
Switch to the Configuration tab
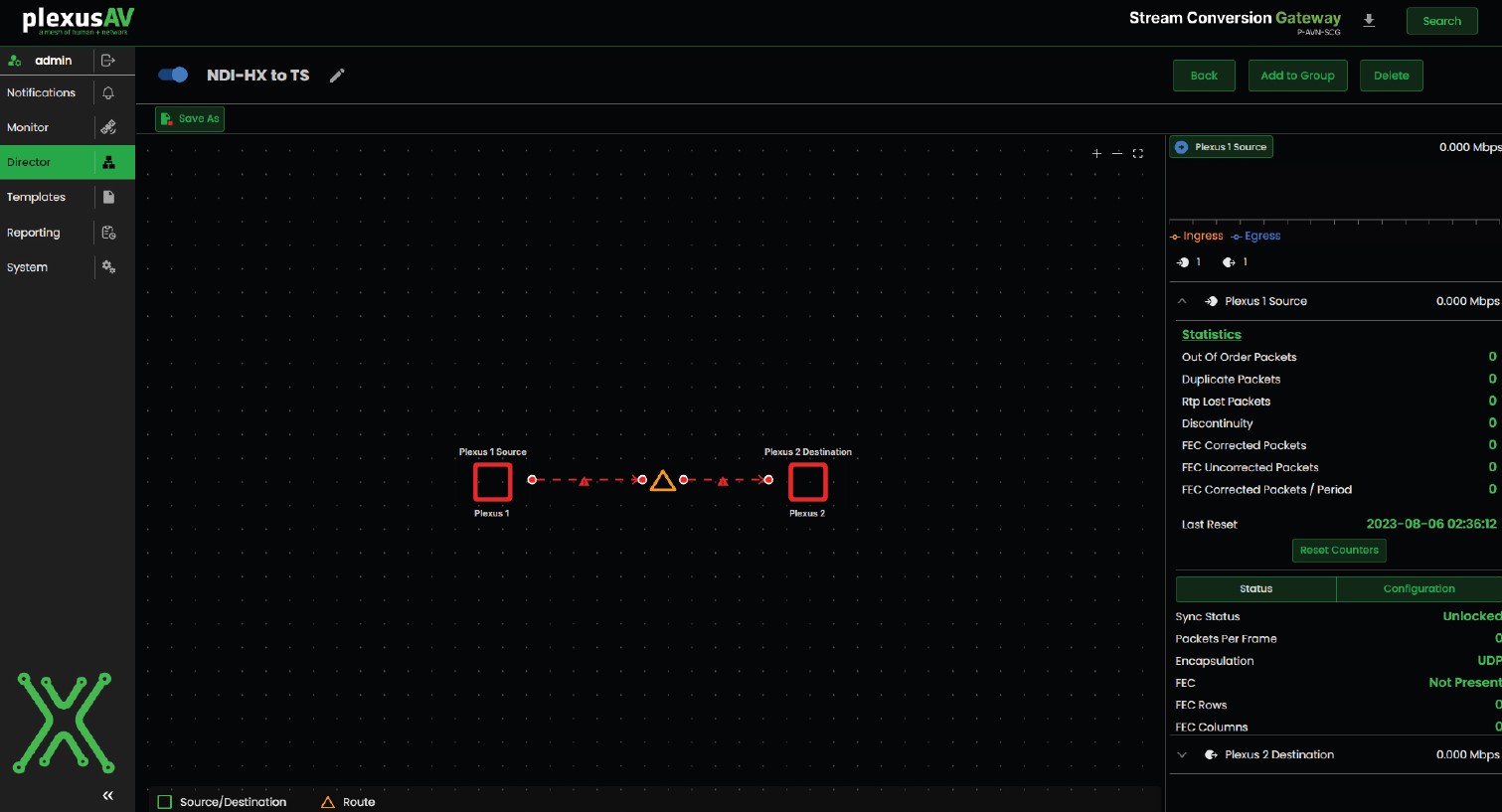tap(1419, 589)
